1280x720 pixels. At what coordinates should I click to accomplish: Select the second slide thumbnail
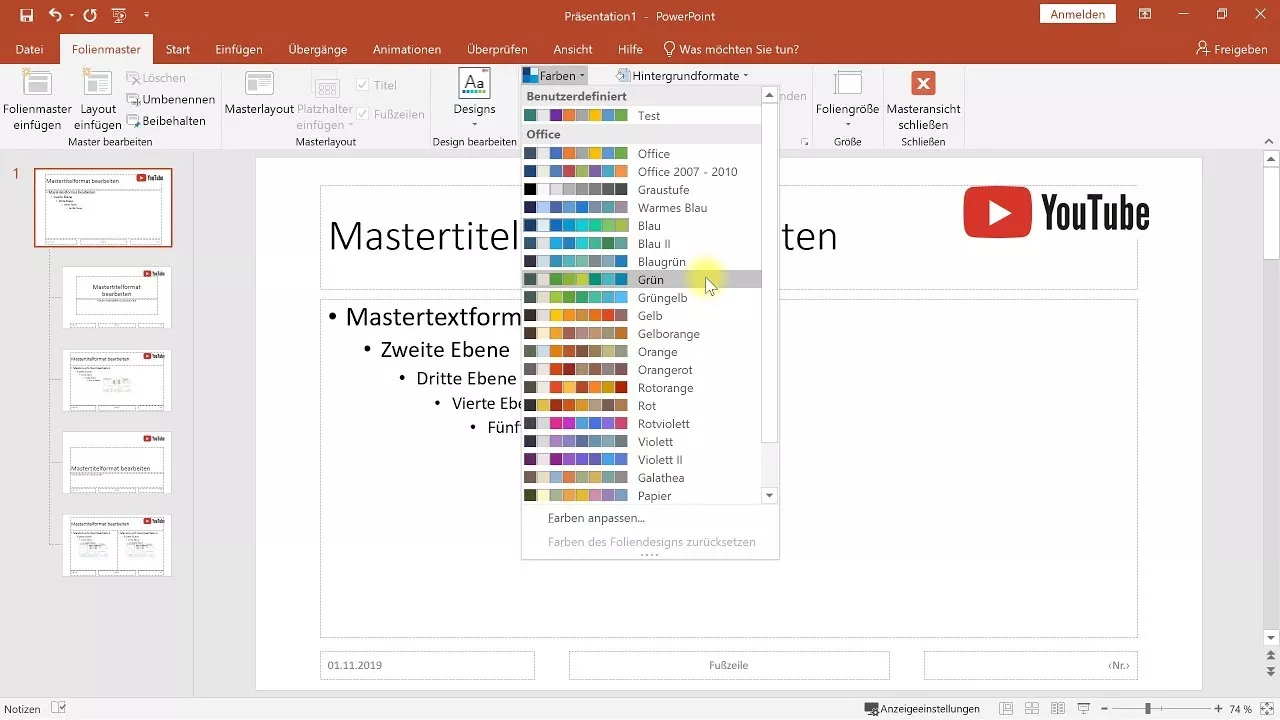(117, 297)
